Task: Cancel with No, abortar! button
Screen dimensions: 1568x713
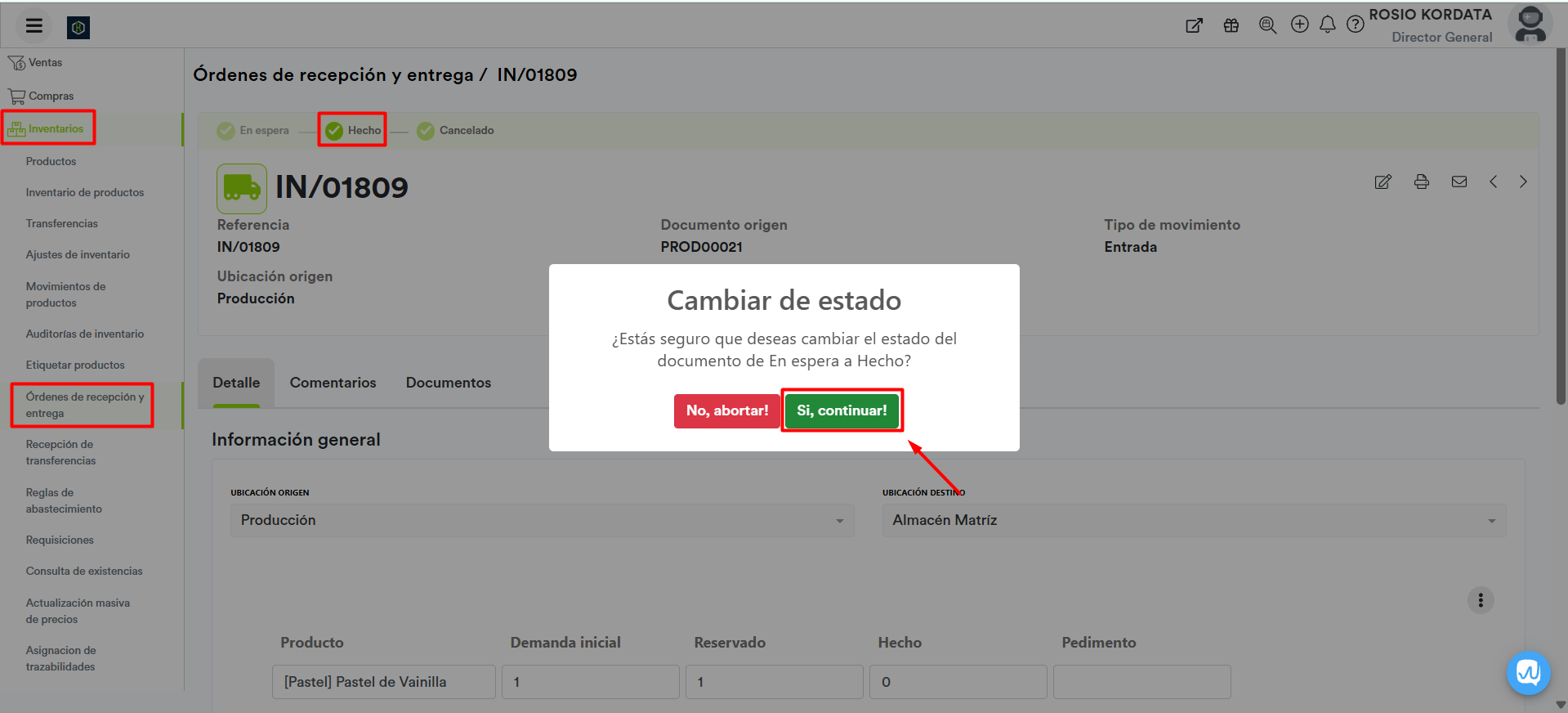Action: pyautogui.click(x=726, y=410)
